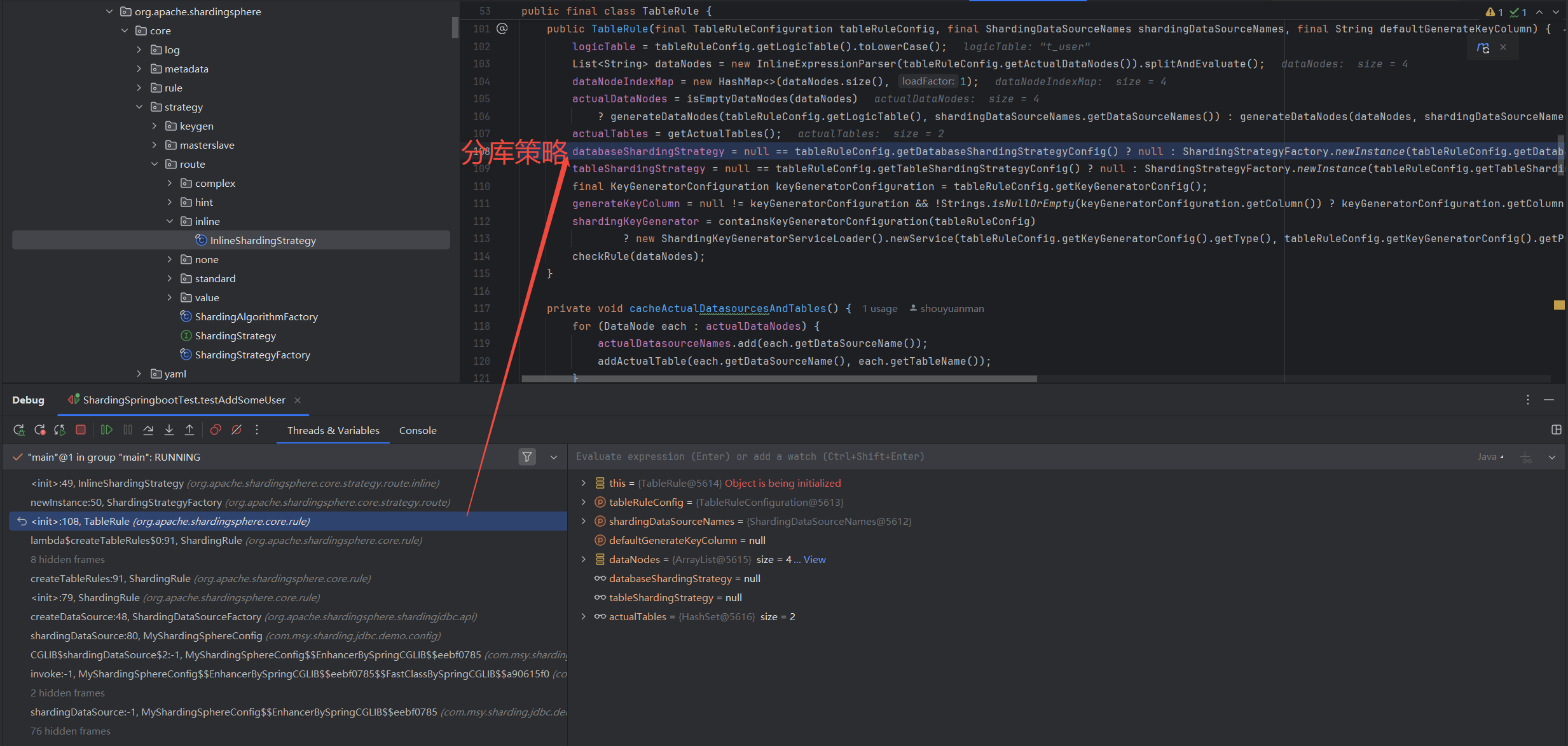This screenshot has height=746, width=1568.
Task: Click Step Out arrow icon
Action: 189,430
